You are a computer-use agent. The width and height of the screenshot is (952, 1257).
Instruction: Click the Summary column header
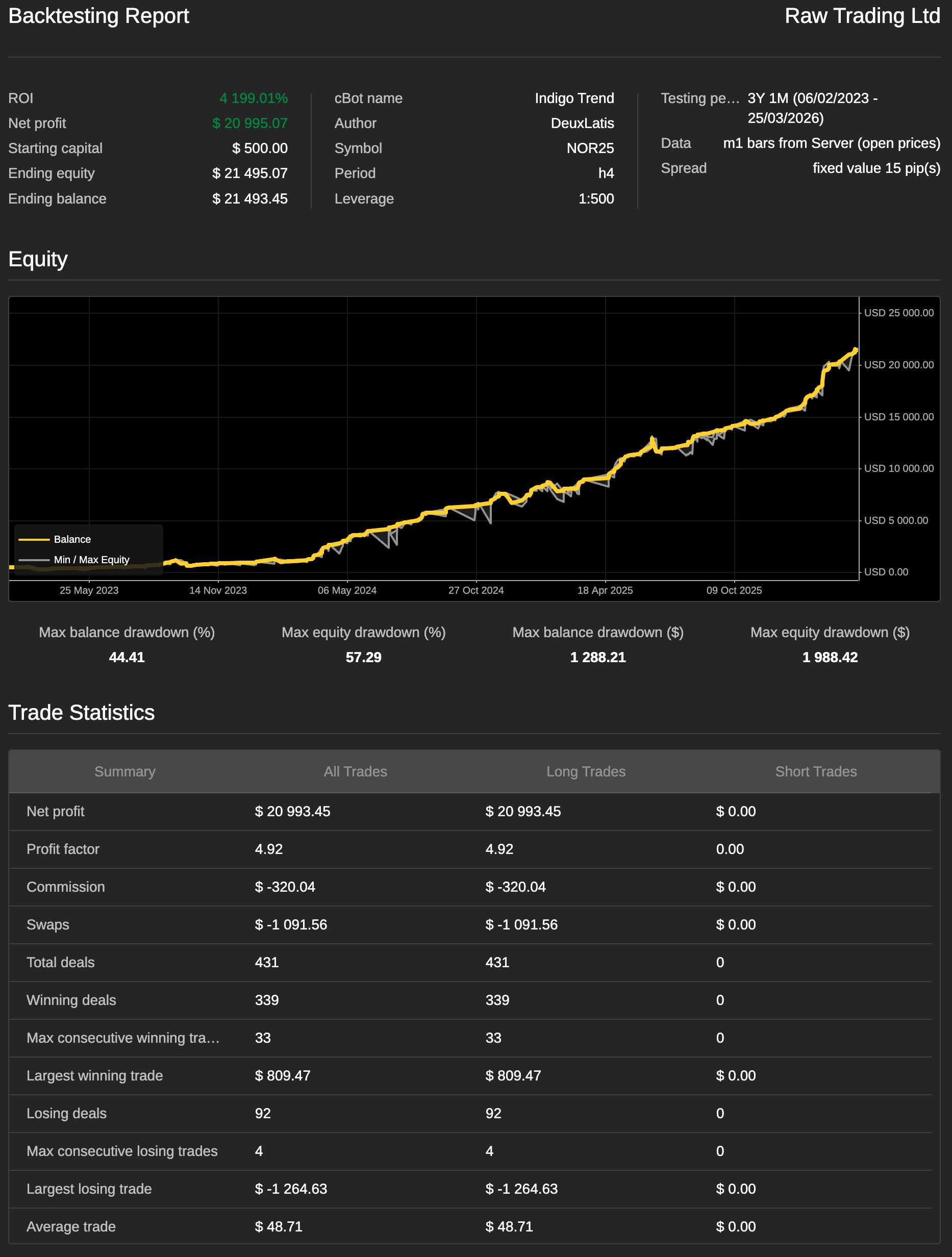(x=124, y=771)
